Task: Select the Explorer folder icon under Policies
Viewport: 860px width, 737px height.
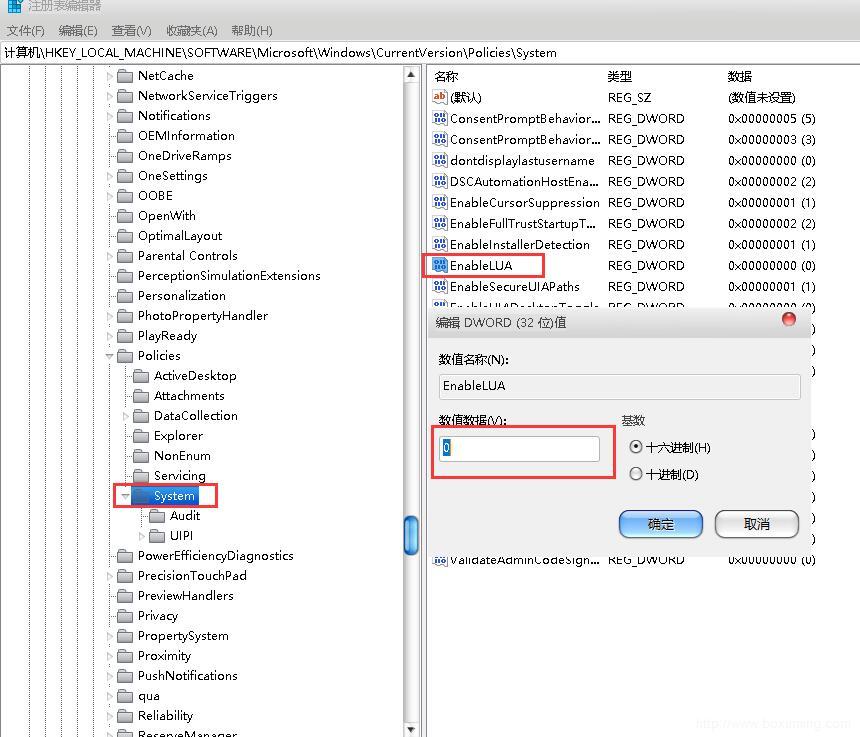Action: tap(141, 436)
